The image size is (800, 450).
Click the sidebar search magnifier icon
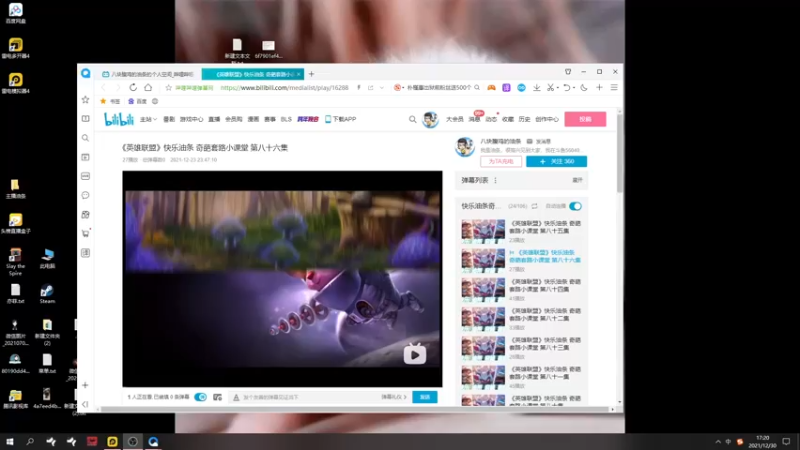(x=85, y=138)
